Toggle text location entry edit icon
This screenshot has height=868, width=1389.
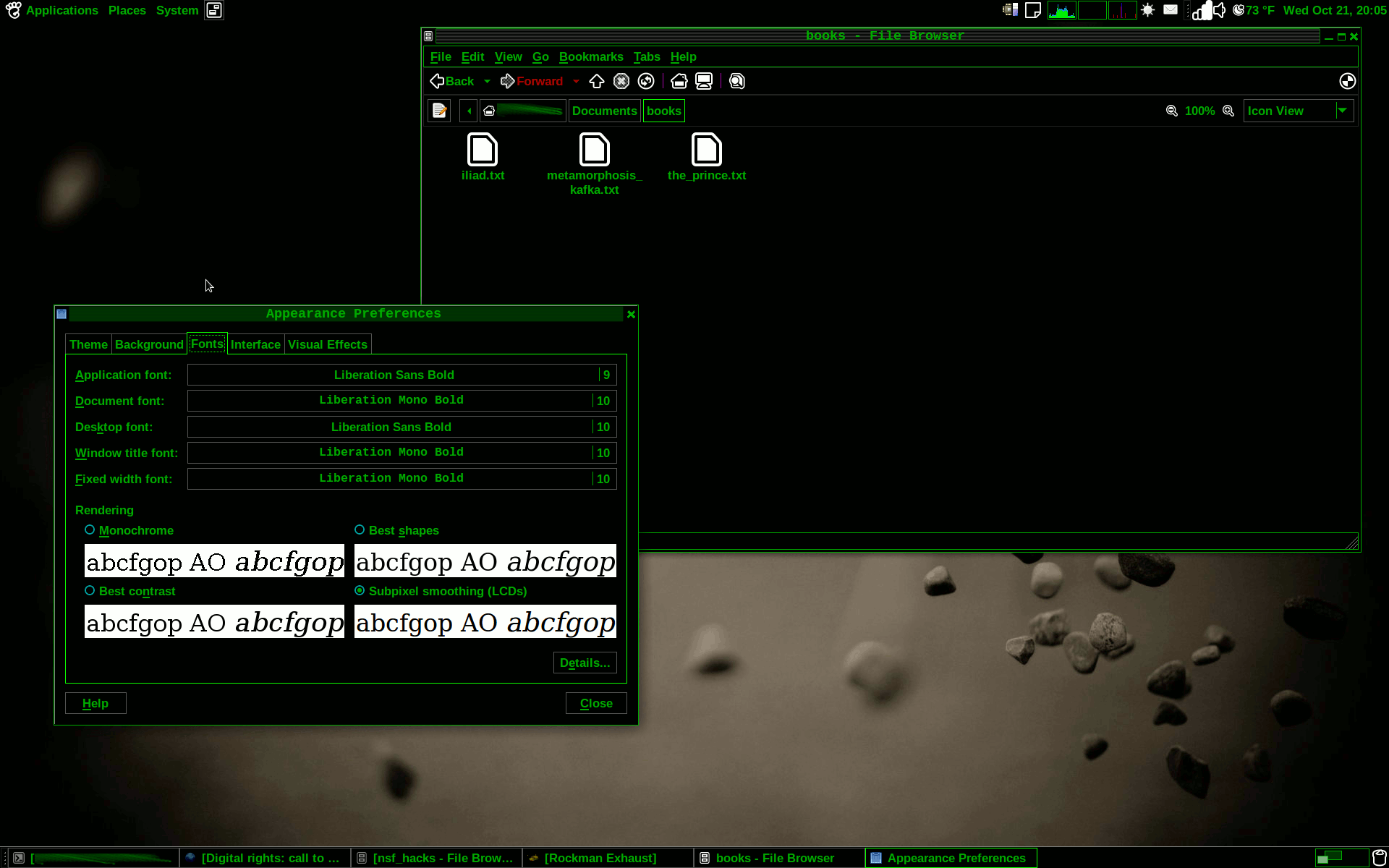439,111
